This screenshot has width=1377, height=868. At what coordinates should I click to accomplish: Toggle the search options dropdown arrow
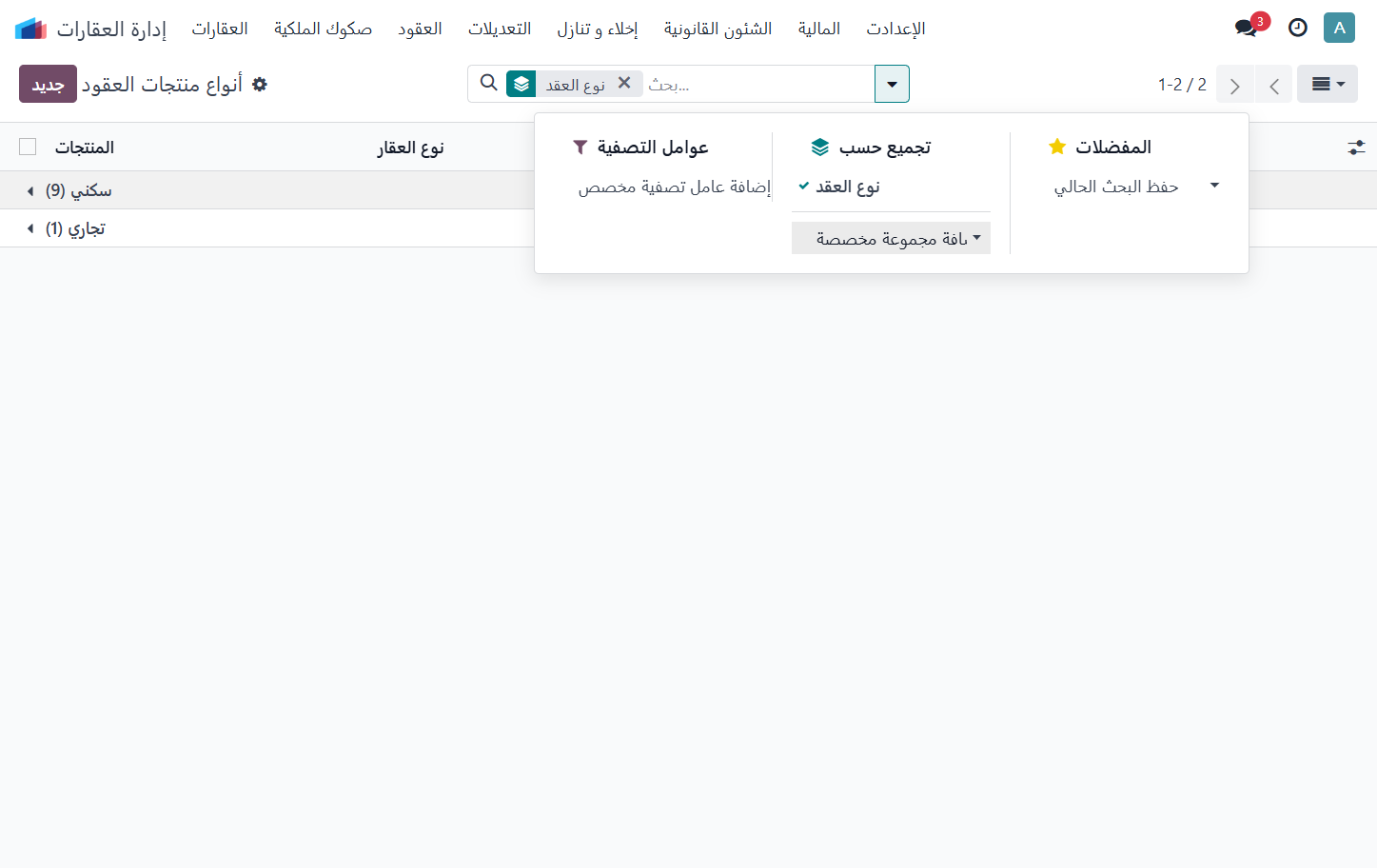coord(892,84)
